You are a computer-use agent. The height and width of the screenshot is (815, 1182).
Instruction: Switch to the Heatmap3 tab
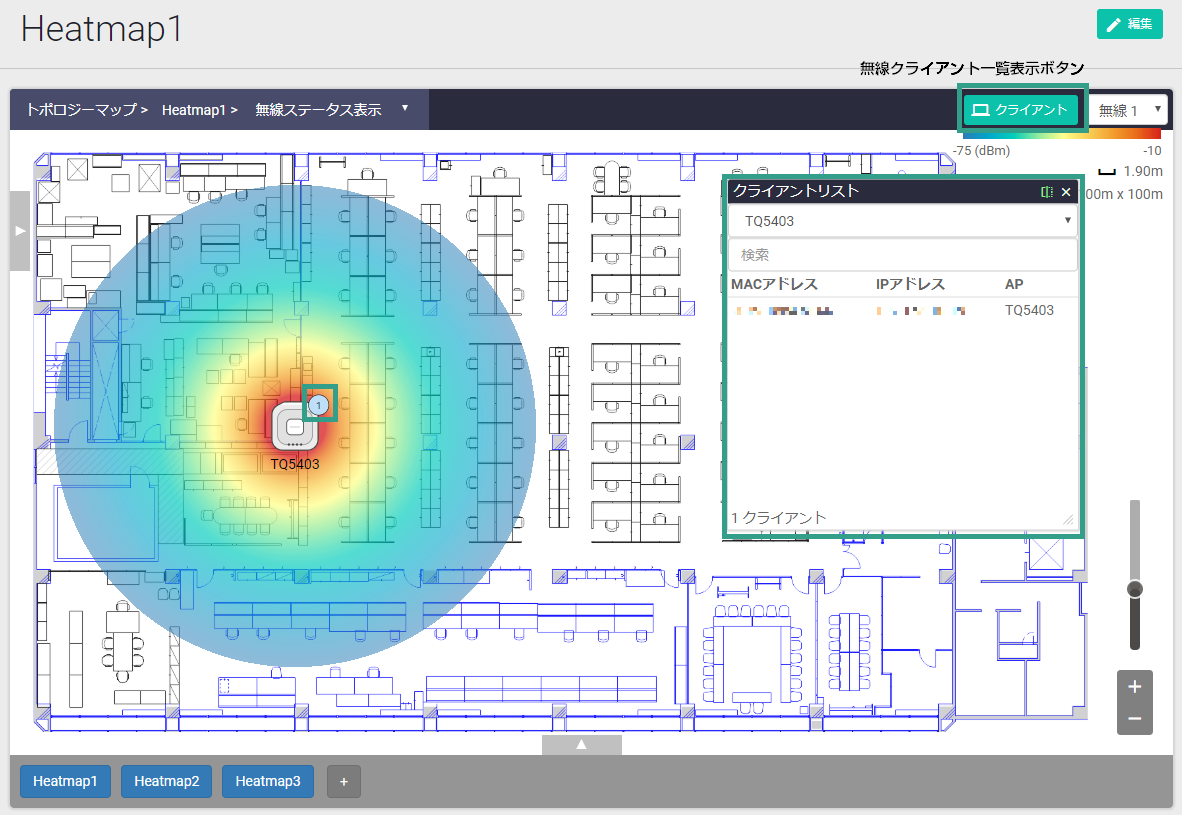(x=268, y=782)
